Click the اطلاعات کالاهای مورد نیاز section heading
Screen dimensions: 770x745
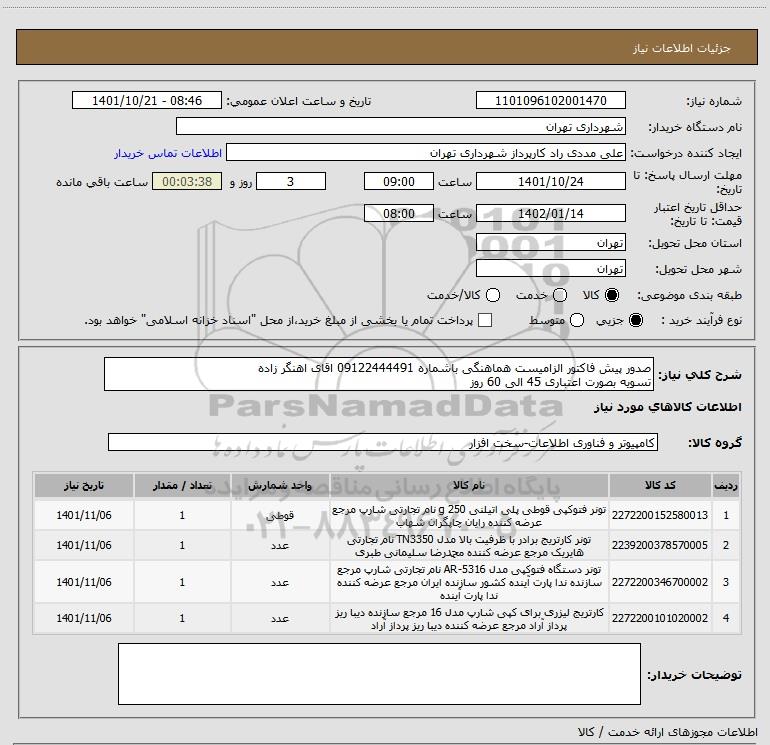click(668, 408)
